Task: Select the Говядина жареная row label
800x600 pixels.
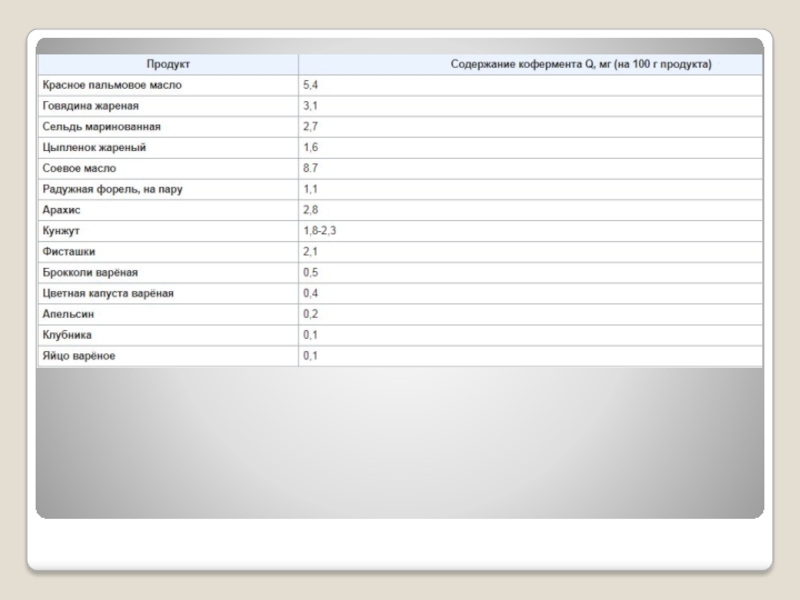Action: coord(91,106)
